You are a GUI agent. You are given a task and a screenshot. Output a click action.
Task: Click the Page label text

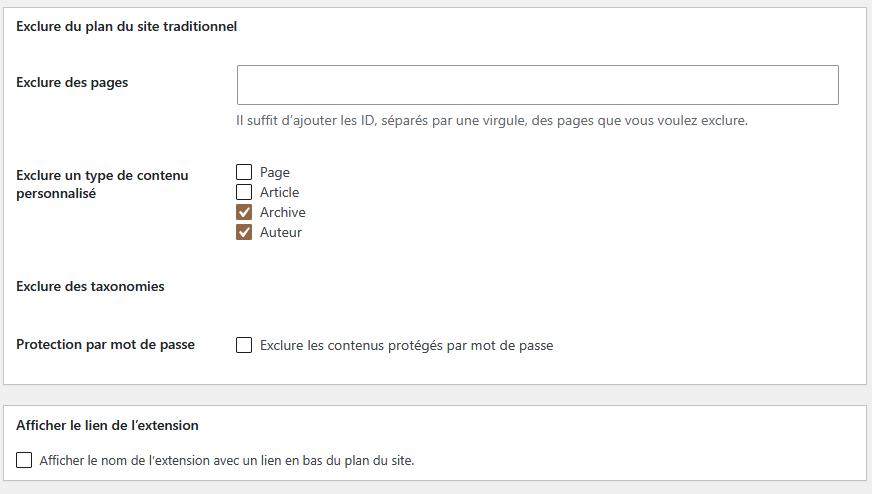tap(275, 172)
